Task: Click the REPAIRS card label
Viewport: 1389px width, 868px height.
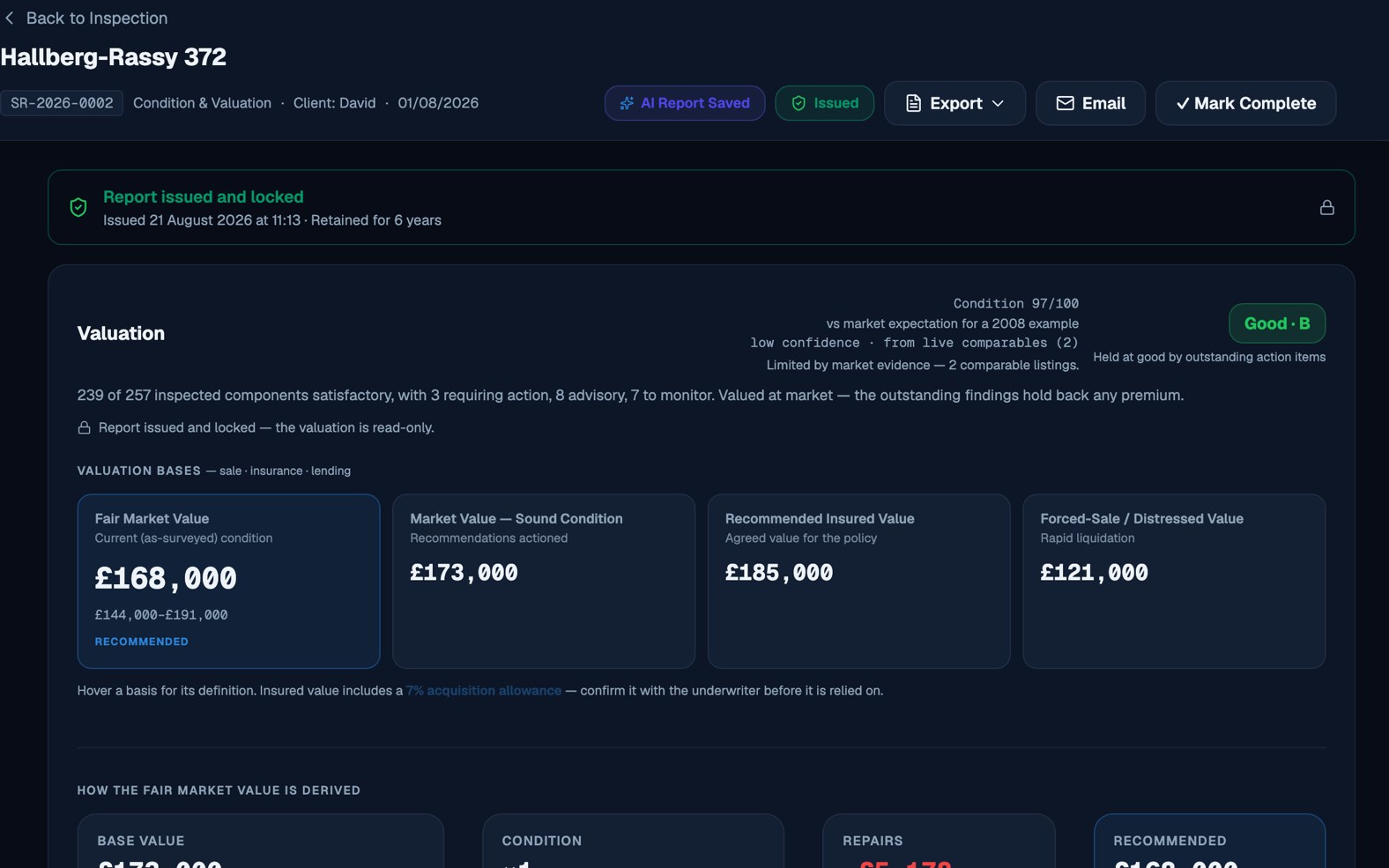Action: pyautogui.click(x=873, y=841)
